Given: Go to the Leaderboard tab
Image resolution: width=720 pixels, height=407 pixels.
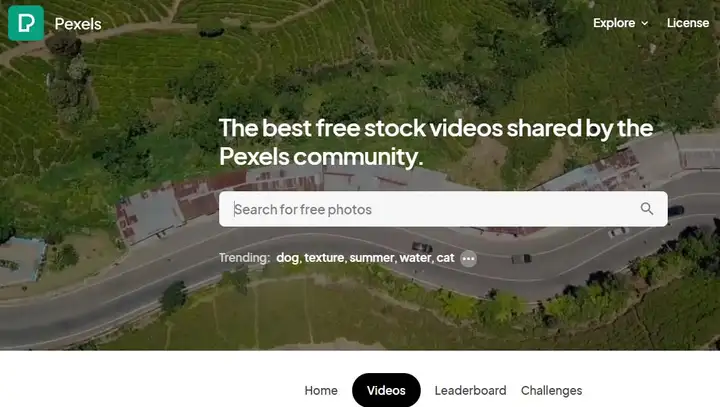Looking at the screenshot, I should pos(470,390).
